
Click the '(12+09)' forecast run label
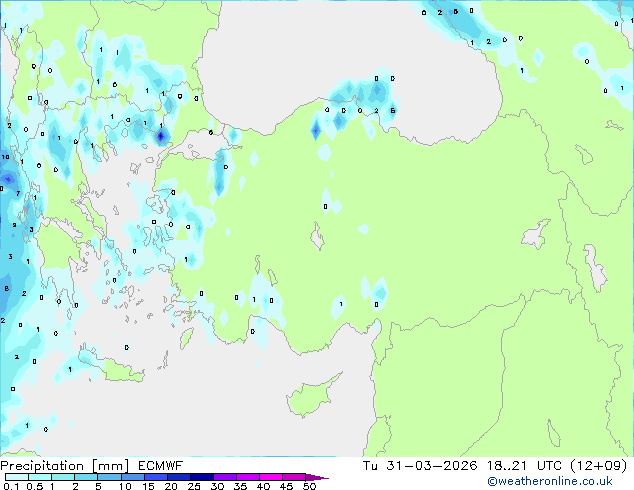(x=598, y=466)
